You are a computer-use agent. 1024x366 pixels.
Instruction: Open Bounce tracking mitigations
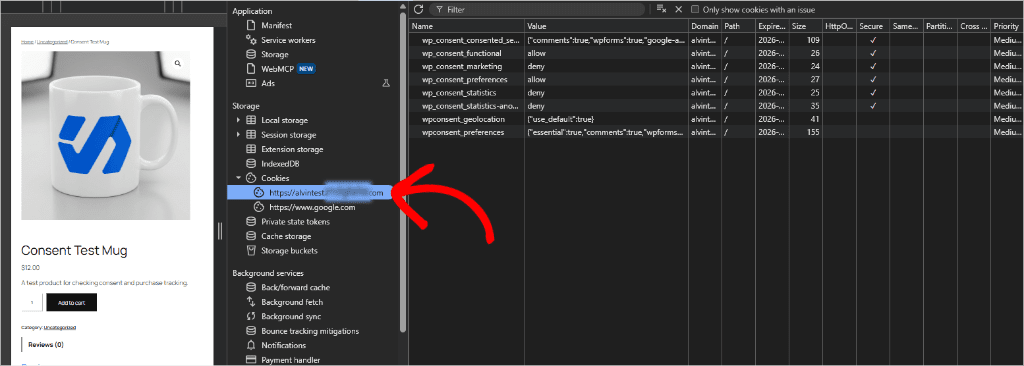(x=310, y=331)
